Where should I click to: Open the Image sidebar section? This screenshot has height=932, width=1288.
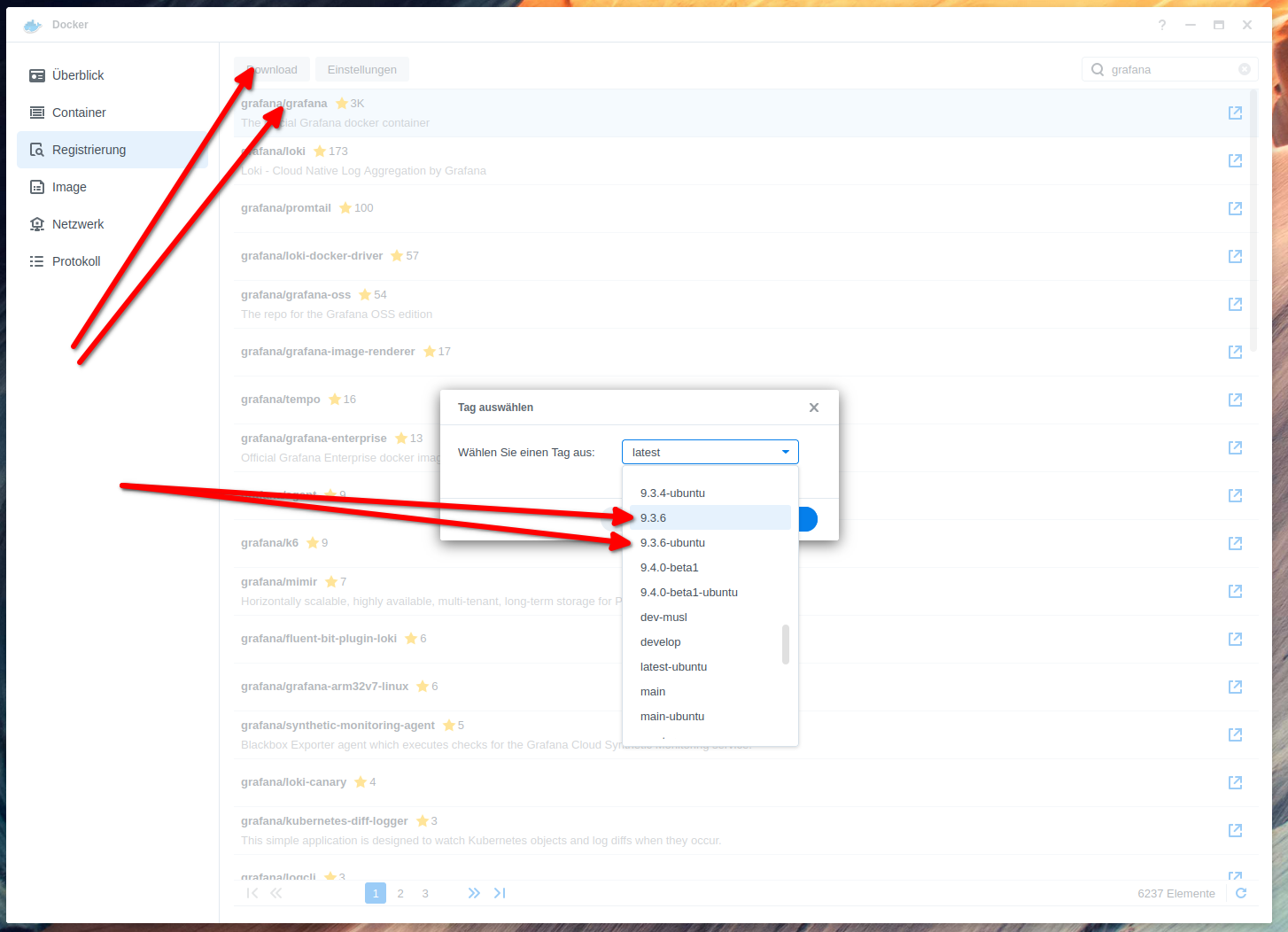(x=113, y=187)
